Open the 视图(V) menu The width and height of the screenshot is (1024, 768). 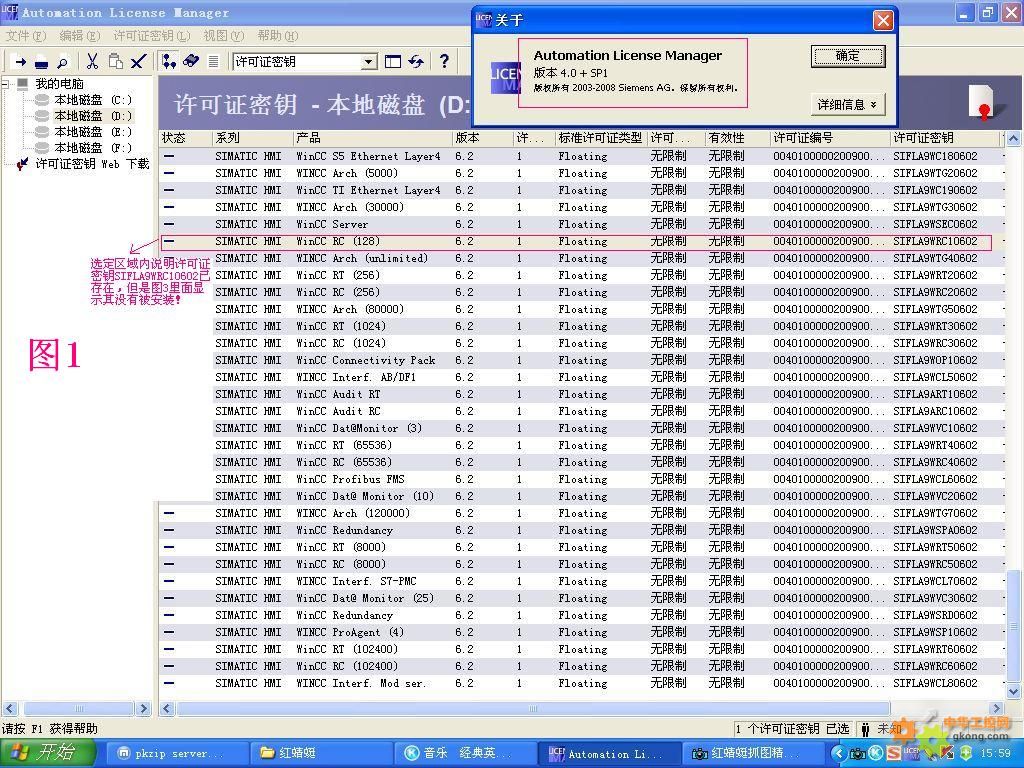(x=223, y=36)
